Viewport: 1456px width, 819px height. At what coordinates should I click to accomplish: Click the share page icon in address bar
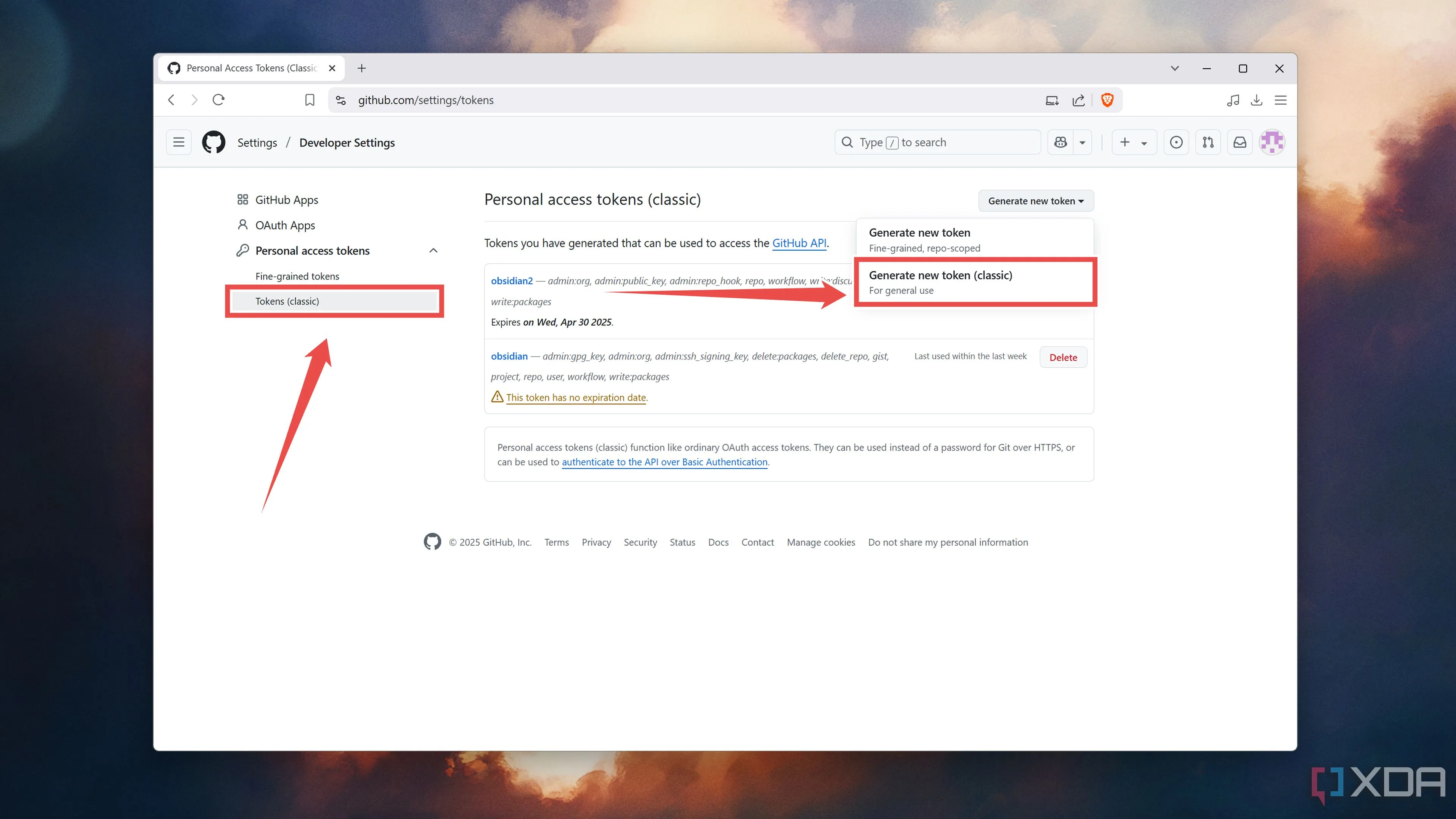pos(1078,100)
